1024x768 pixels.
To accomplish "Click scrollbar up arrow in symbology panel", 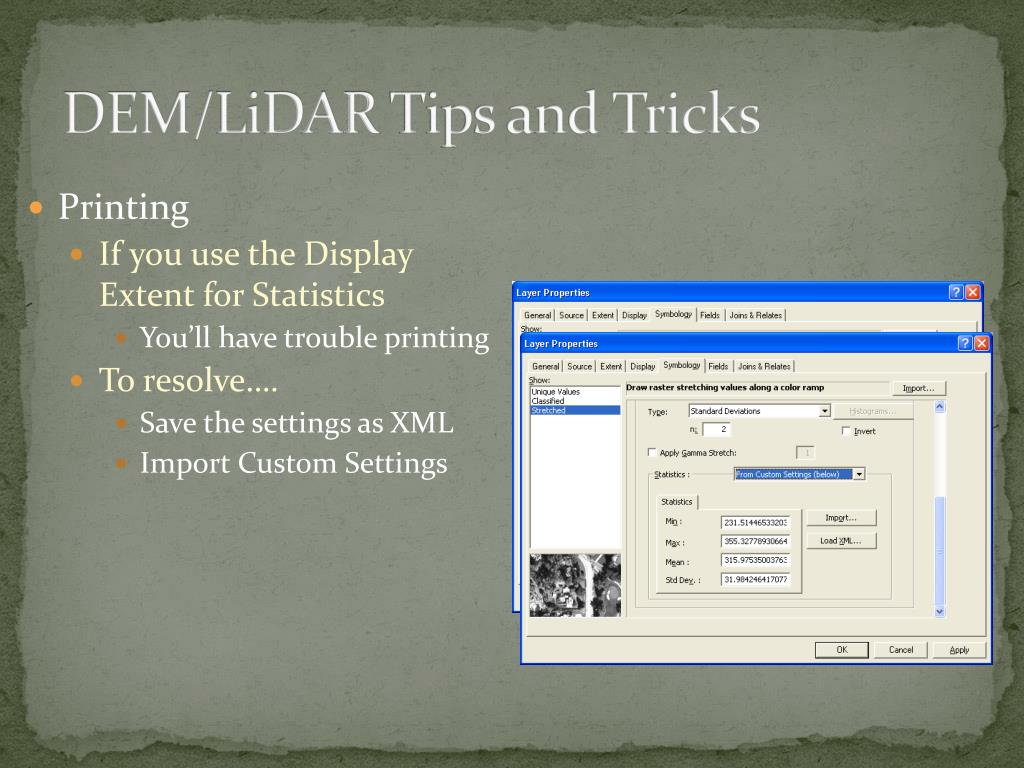I will [x=940, y=407].
